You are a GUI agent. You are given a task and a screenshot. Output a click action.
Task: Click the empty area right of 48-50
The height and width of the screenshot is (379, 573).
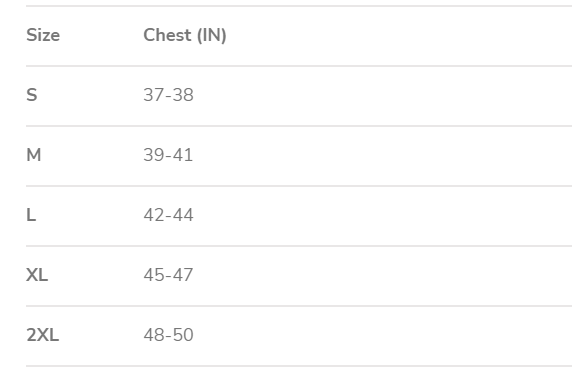tap(383, 336)
